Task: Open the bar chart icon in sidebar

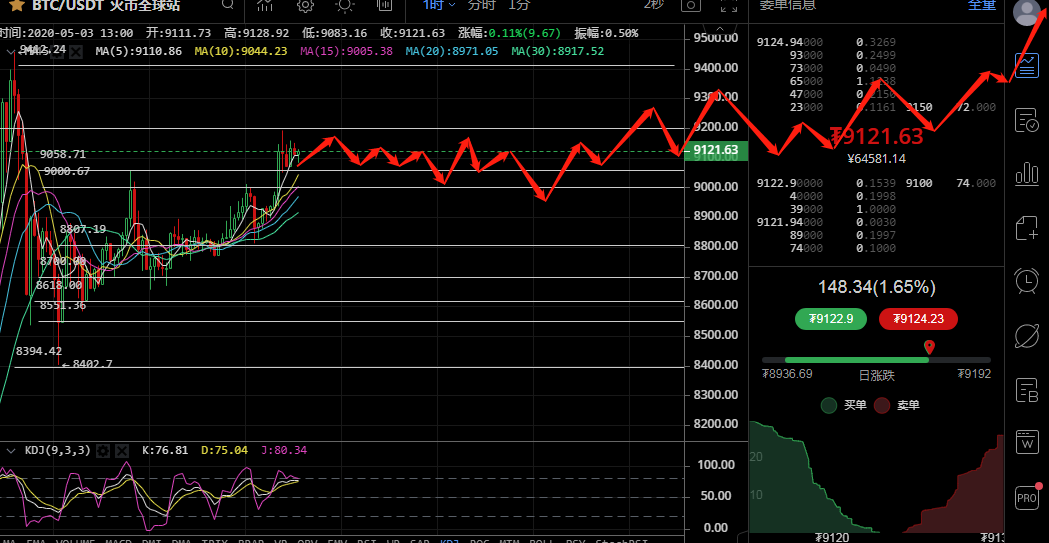Action: pyautogui.click(x=1027, y=174)
